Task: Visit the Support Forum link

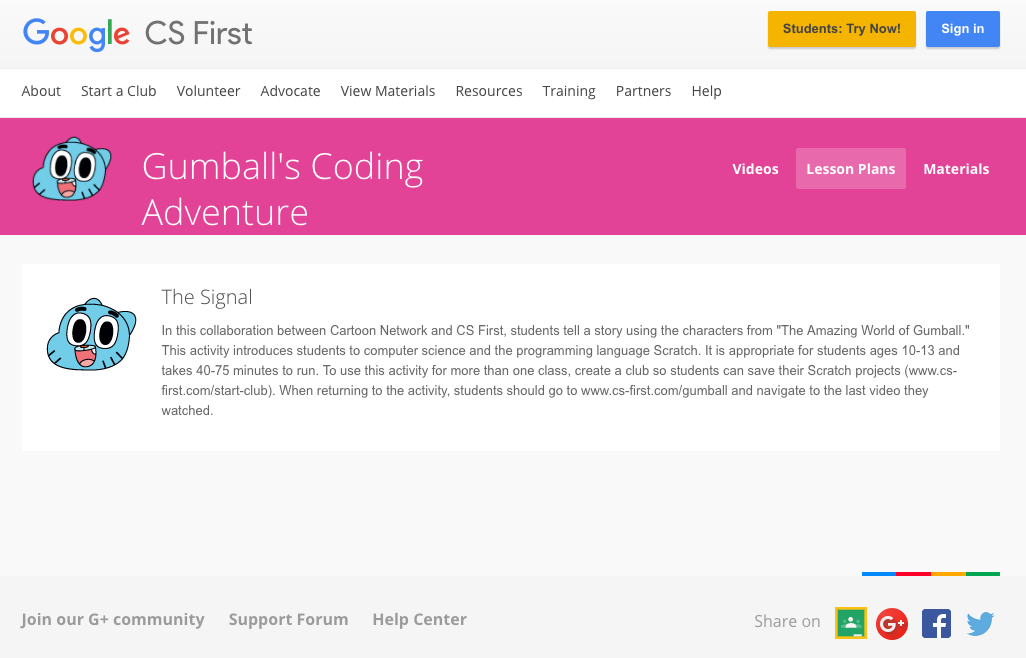Action: (288, 619)
